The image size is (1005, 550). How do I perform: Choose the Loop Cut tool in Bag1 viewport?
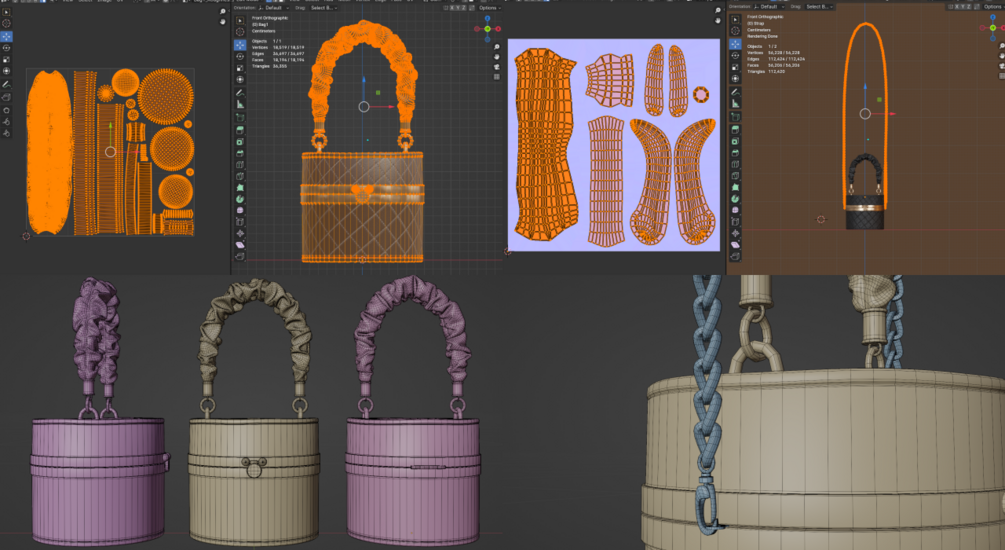(240, 165)
